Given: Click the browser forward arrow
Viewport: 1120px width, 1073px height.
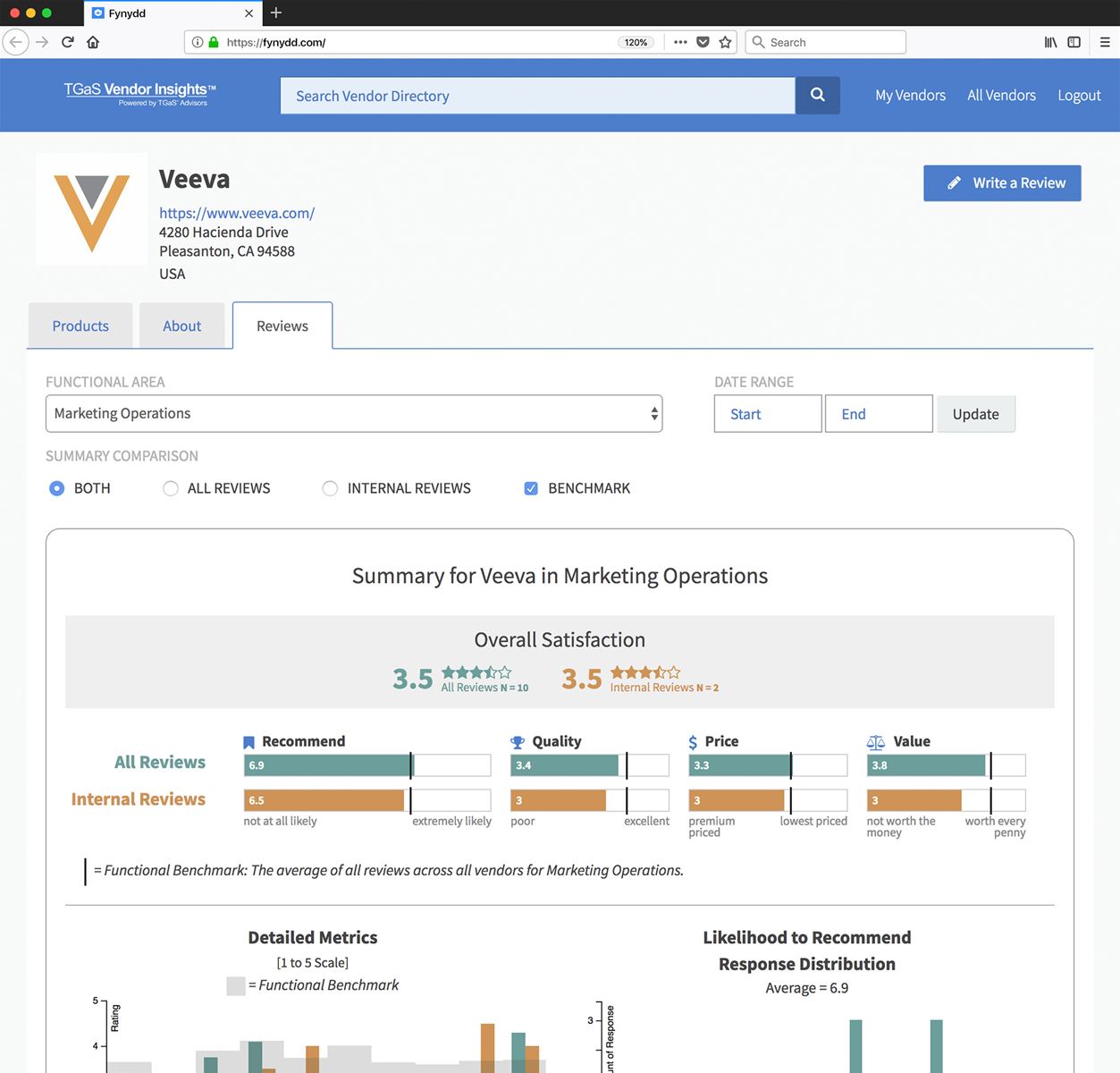Looking at the screenshot, I should (x=42, y=42).
